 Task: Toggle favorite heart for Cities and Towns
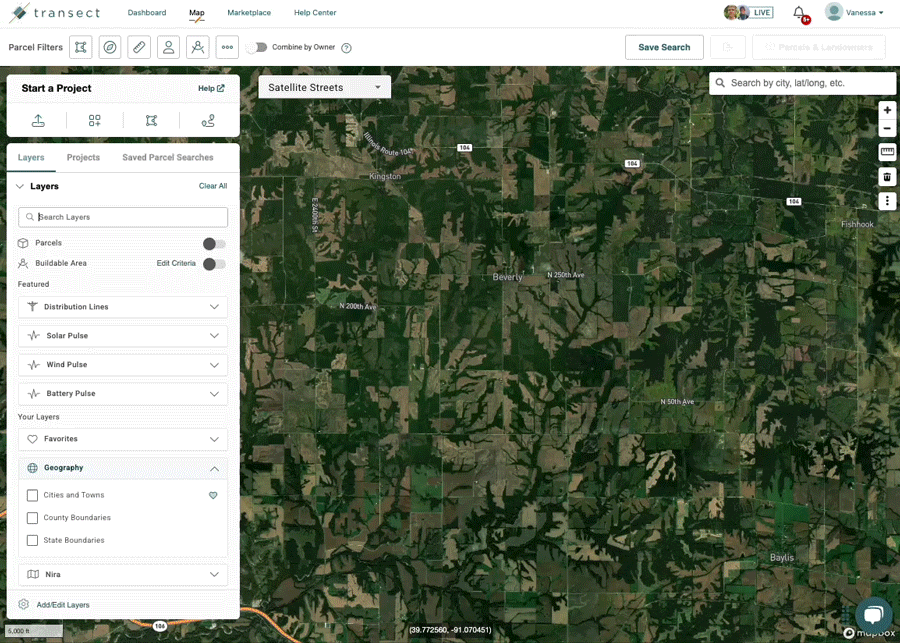pos(213,495)
